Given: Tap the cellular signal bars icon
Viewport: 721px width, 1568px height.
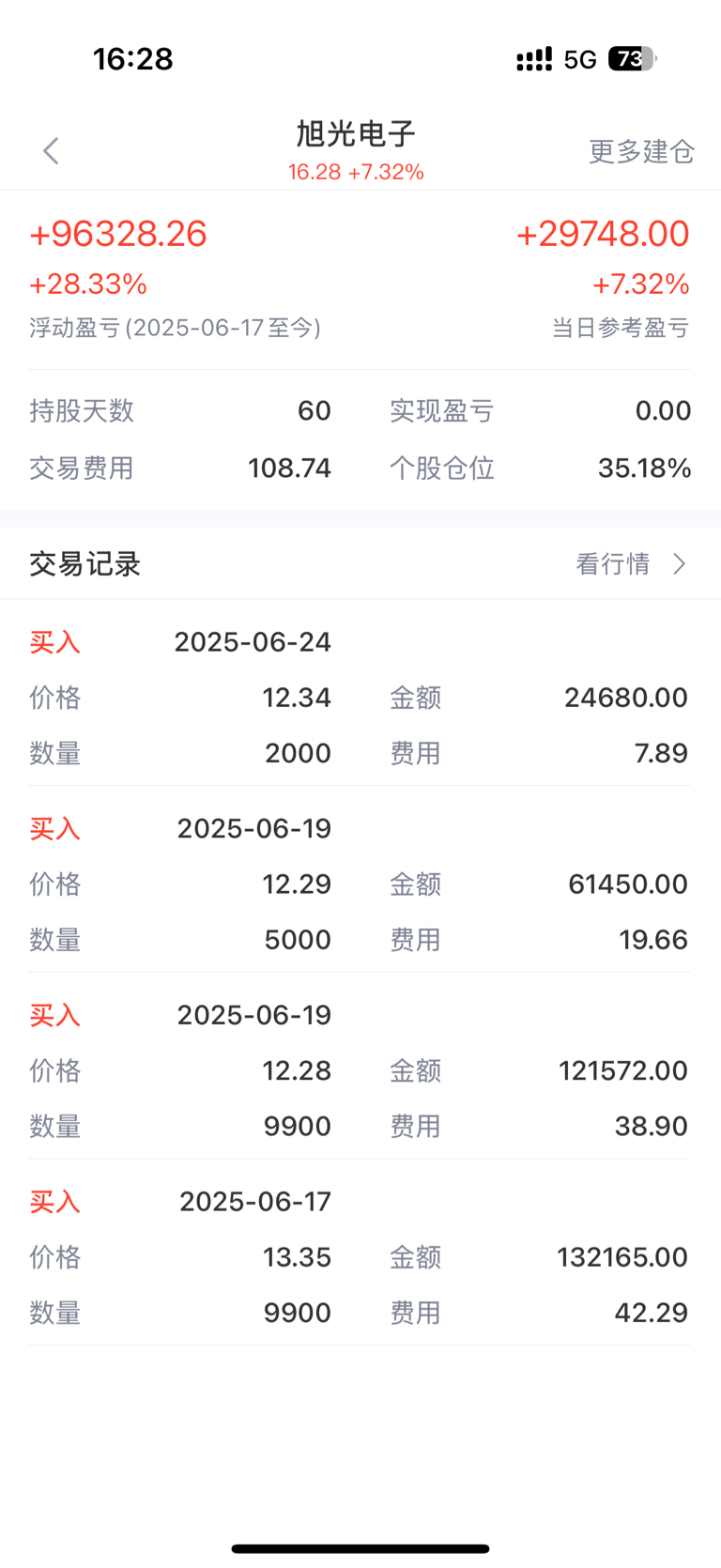Looking at the screenshot, I should [x=534, y=60].
